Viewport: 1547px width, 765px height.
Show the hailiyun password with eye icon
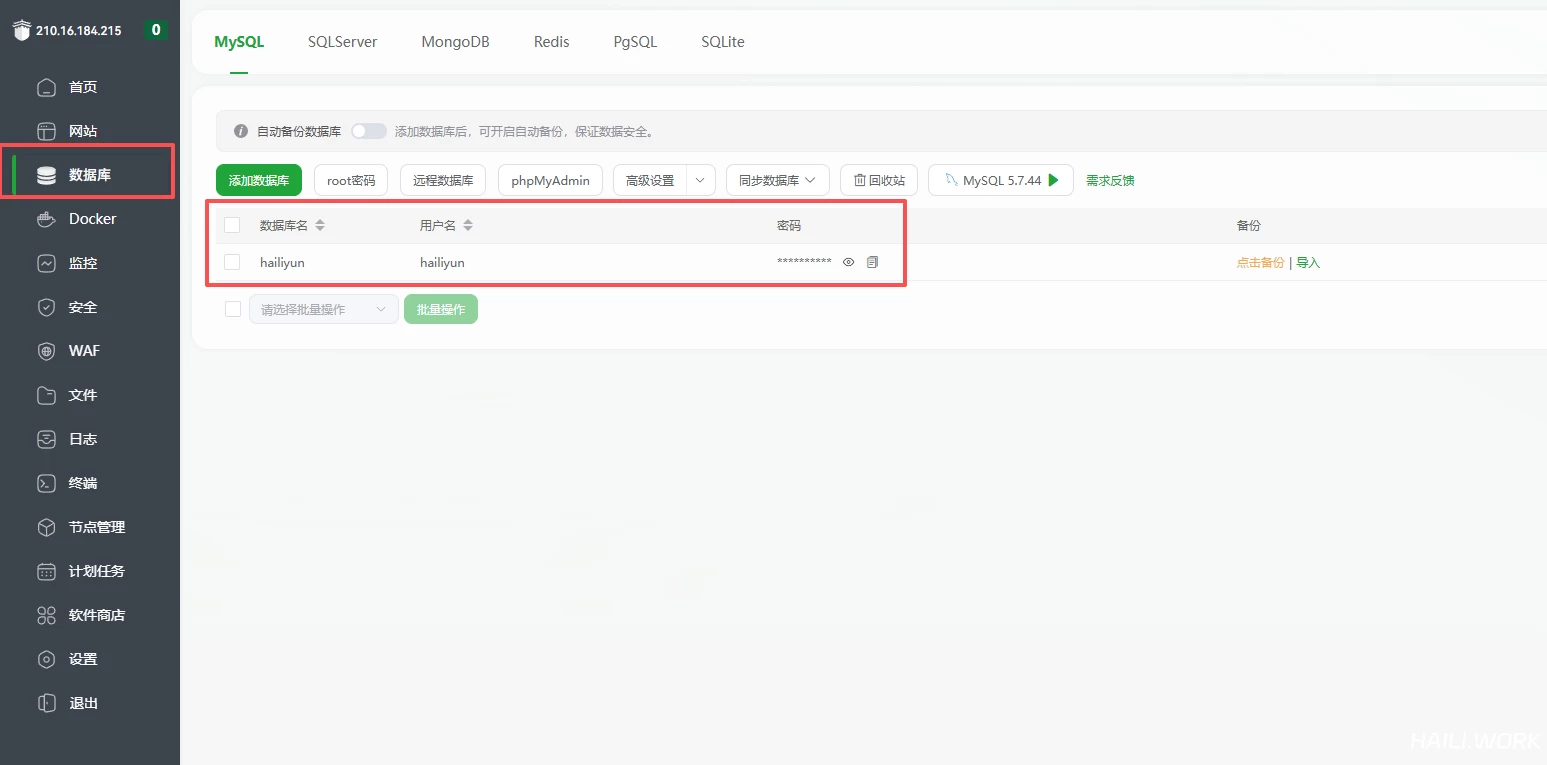tap(848, 262)
